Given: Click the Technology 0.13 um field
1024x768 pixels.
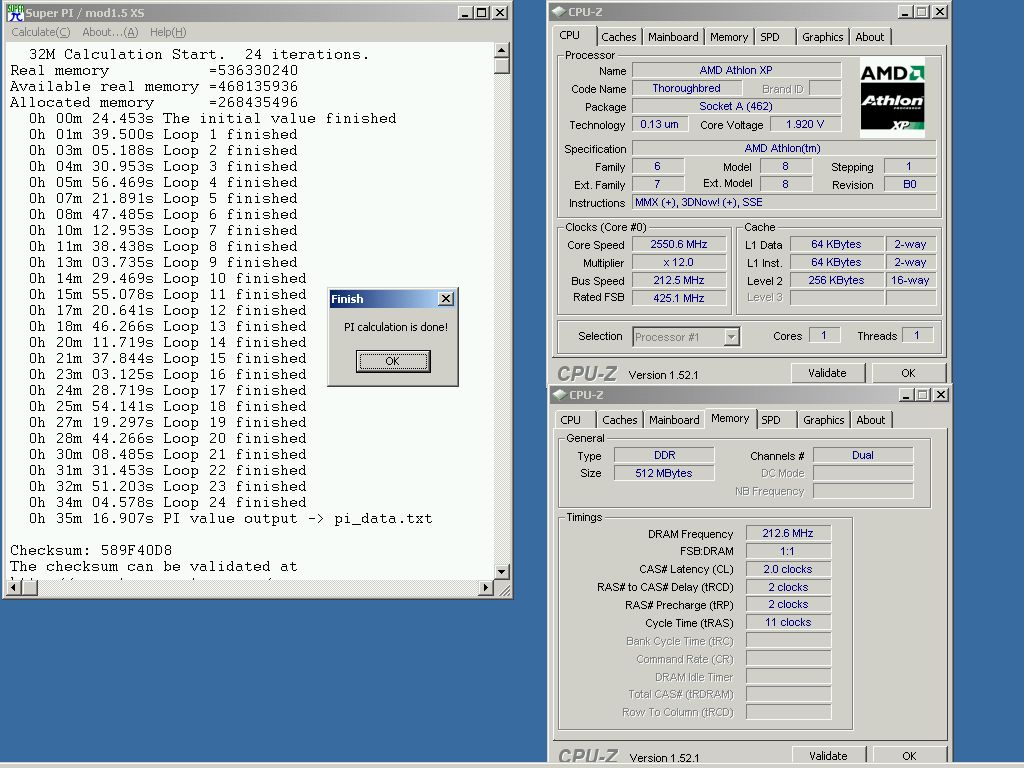Looking at the screenshot, I should click(660, 124).
